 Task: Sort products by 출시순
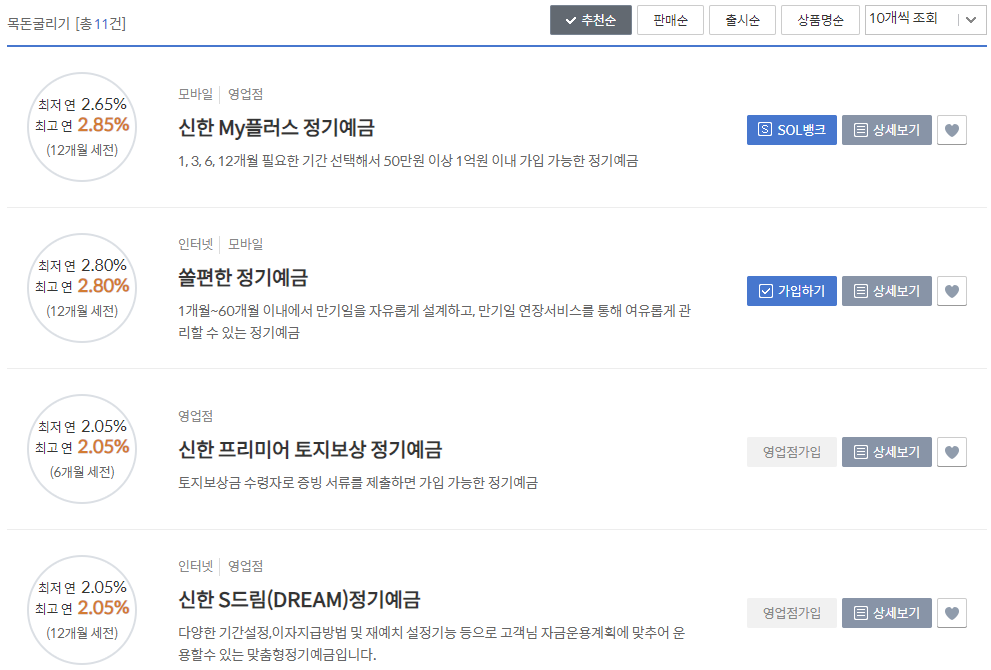742,20
